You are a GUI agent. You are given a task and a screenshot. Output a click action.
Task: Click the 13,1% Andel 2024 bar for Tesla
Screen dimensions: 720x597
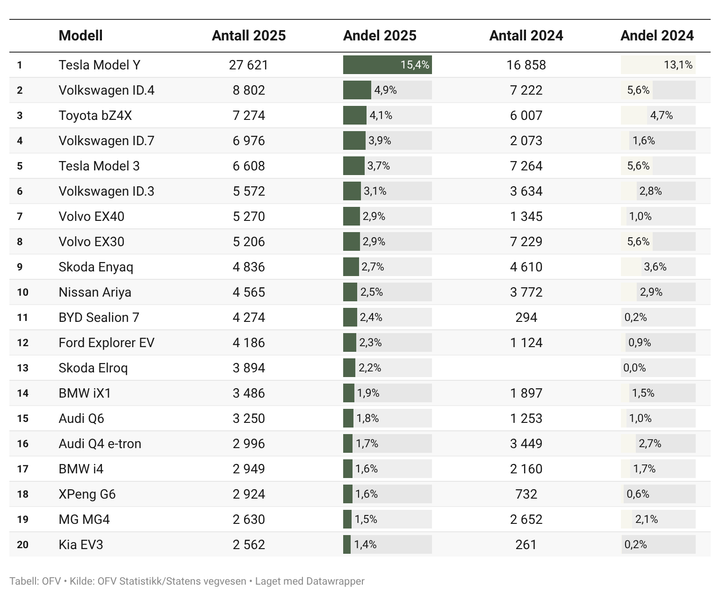point(657,65)
